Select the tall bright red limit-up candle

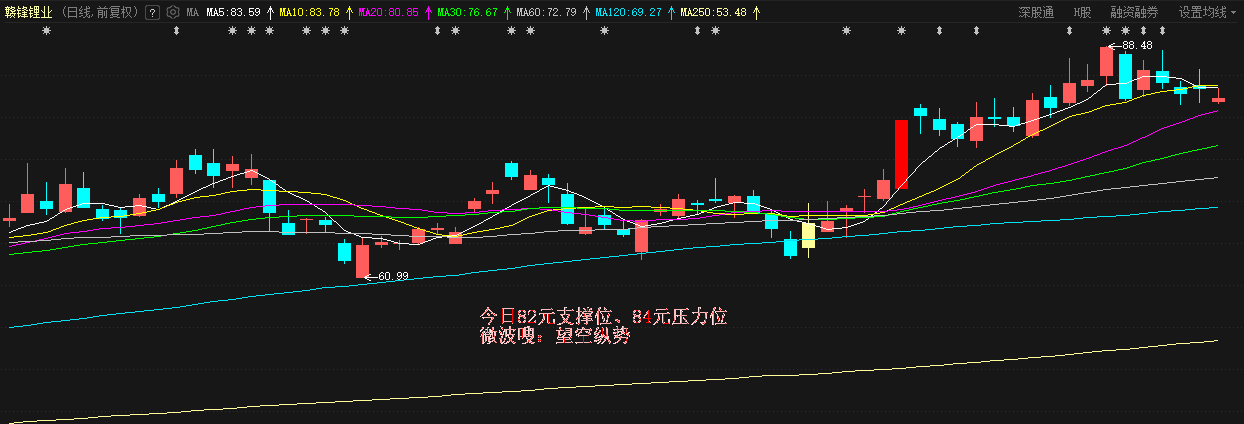click(x=901, y=155)
